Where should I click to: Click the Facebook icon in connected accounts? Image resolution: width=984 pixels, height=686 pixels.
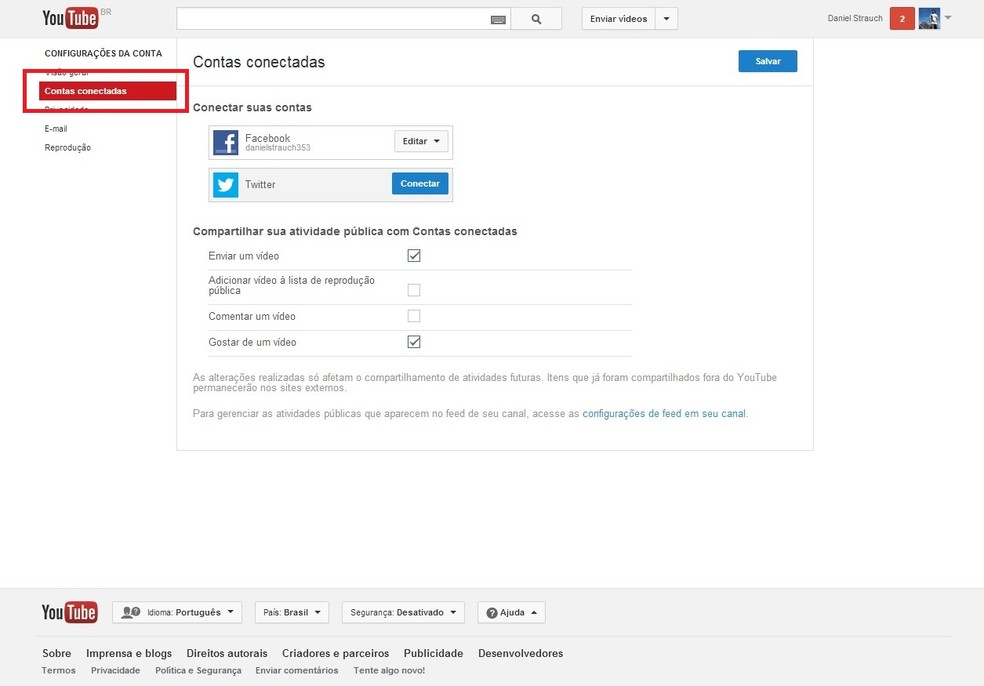(225, 141)
